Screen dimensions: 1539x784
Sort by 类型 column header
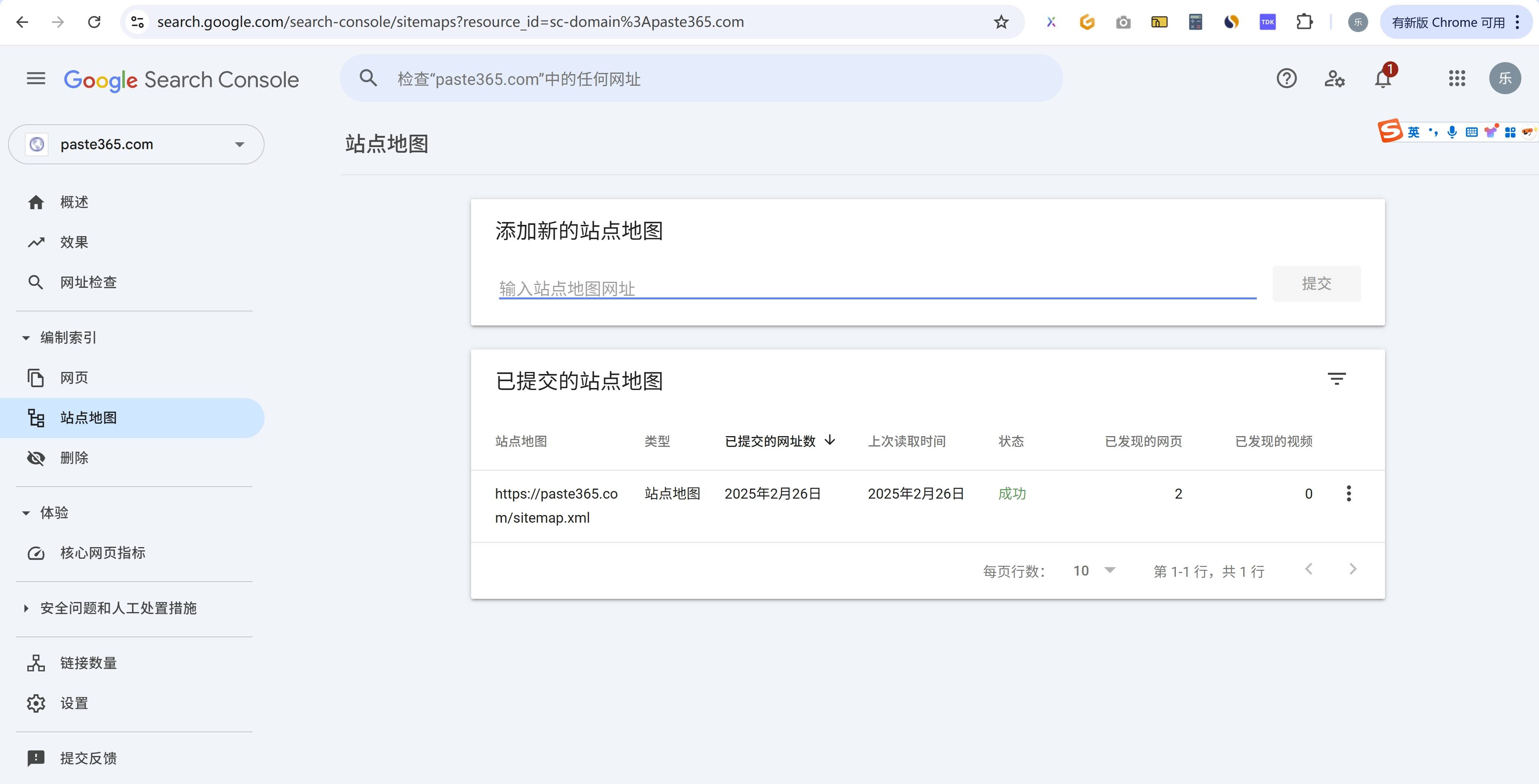click(657, 441)
